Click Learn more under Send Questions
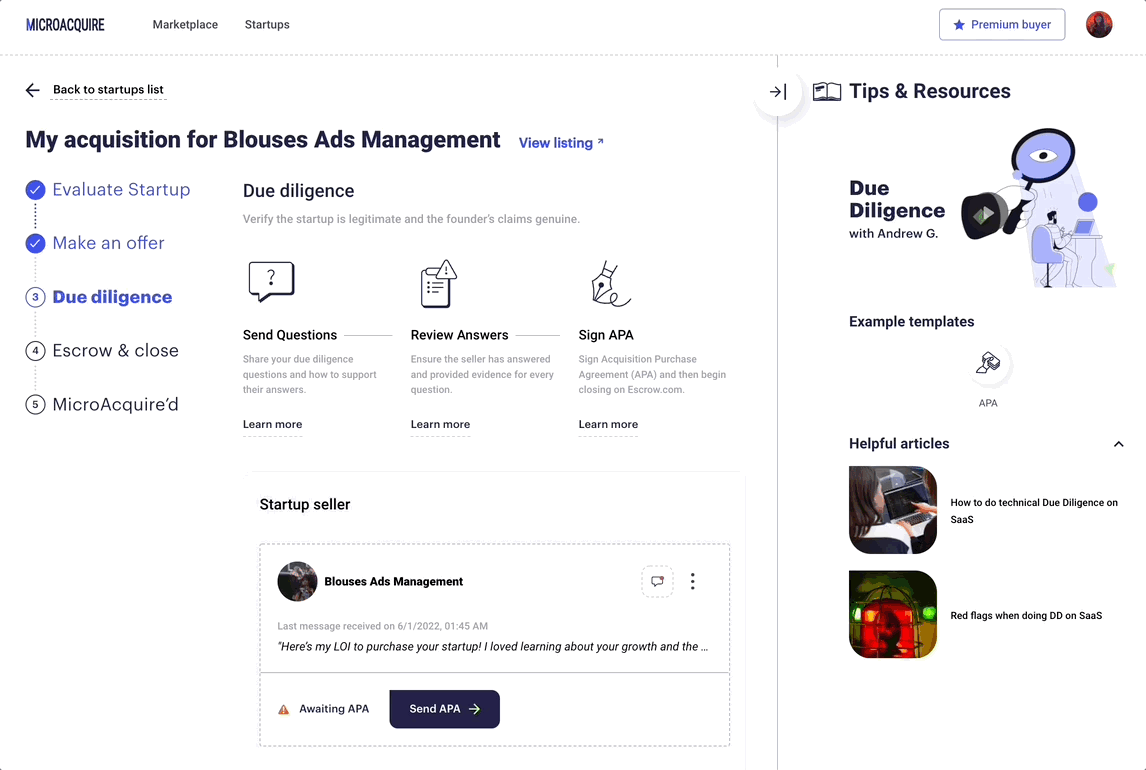This screenshot has height=770, width=1146. (273, 424)
